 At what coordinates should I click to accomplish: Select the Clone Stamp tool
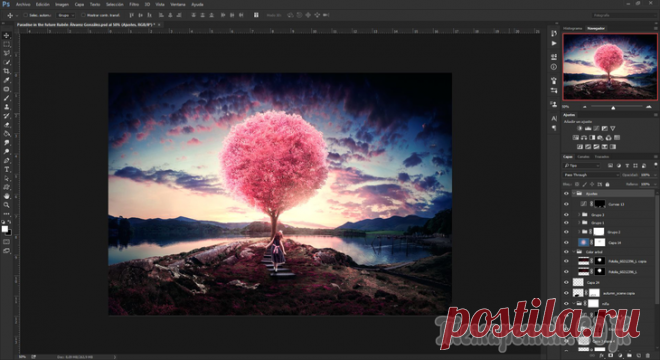point(6,107)
